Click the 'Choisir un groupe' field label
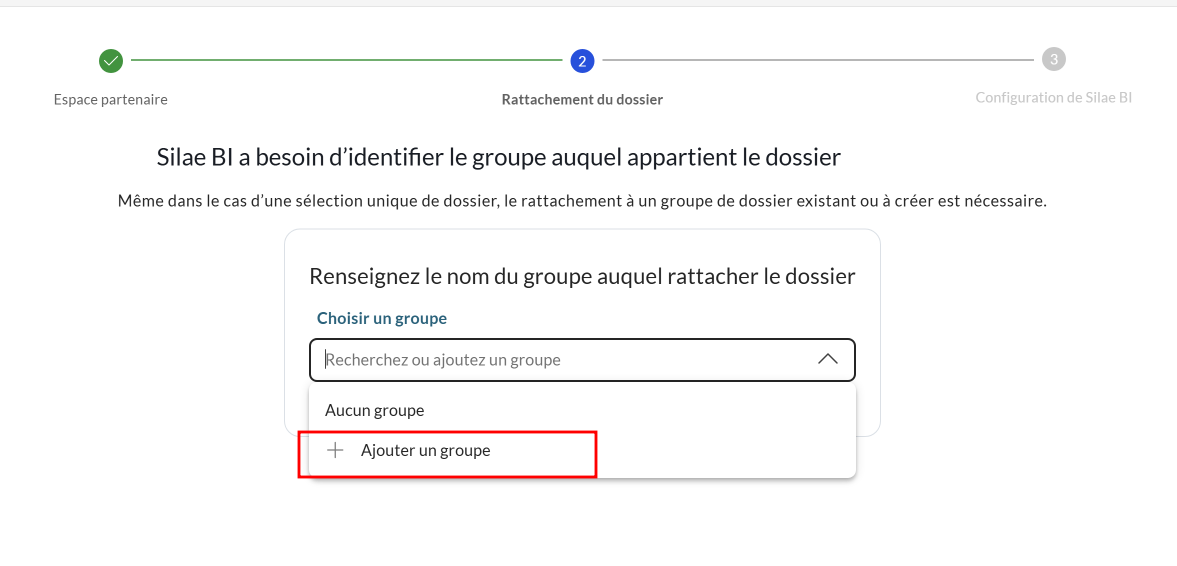1177x566 pixels. pyautogui.click(x=381, y=318)
